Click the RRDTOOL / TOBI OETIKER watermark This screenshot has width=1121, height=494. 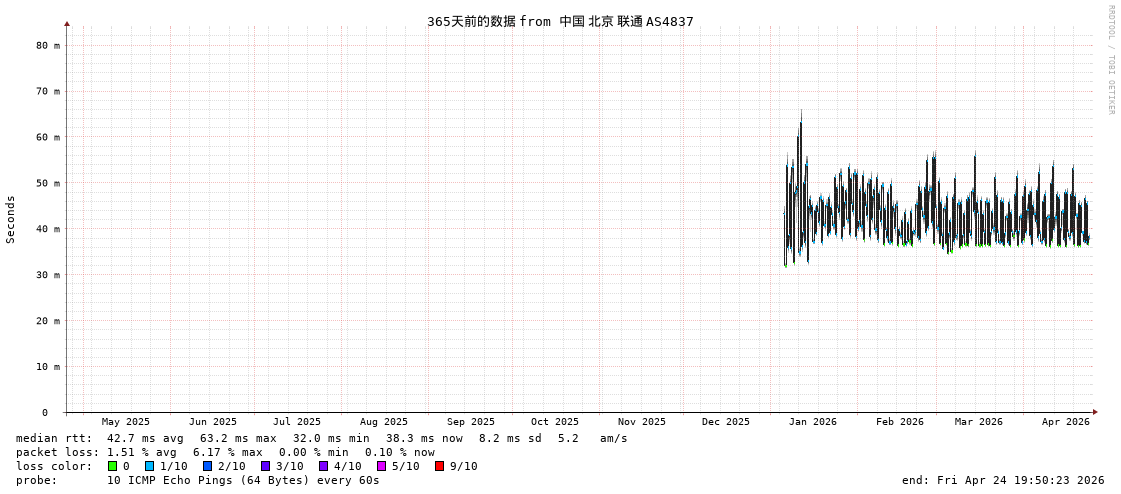1110,60
